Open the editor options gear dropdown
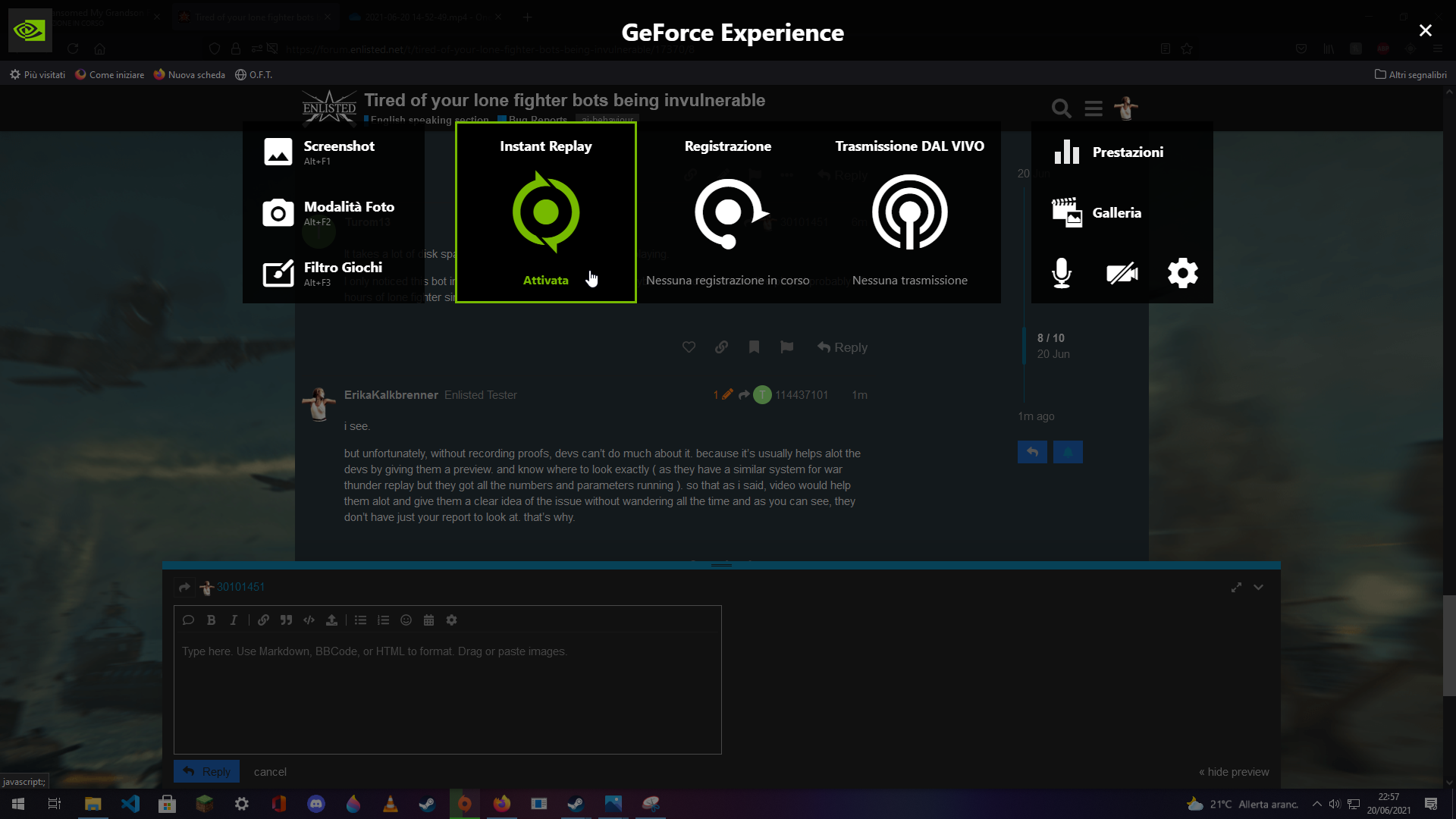Image resolution: width=1456 pixels, height=819 pixels. pyautogui.click(x=451, y=620)
